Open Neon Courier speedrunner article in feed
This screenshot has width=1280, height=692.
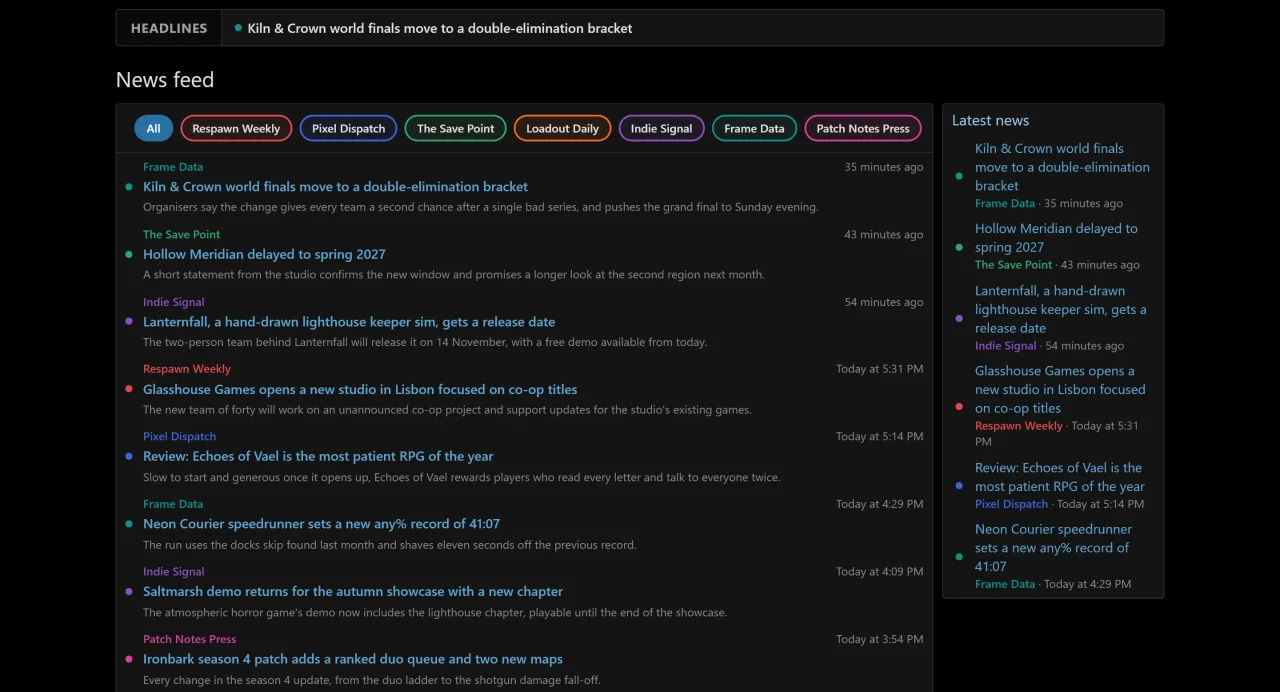point(321,524)
